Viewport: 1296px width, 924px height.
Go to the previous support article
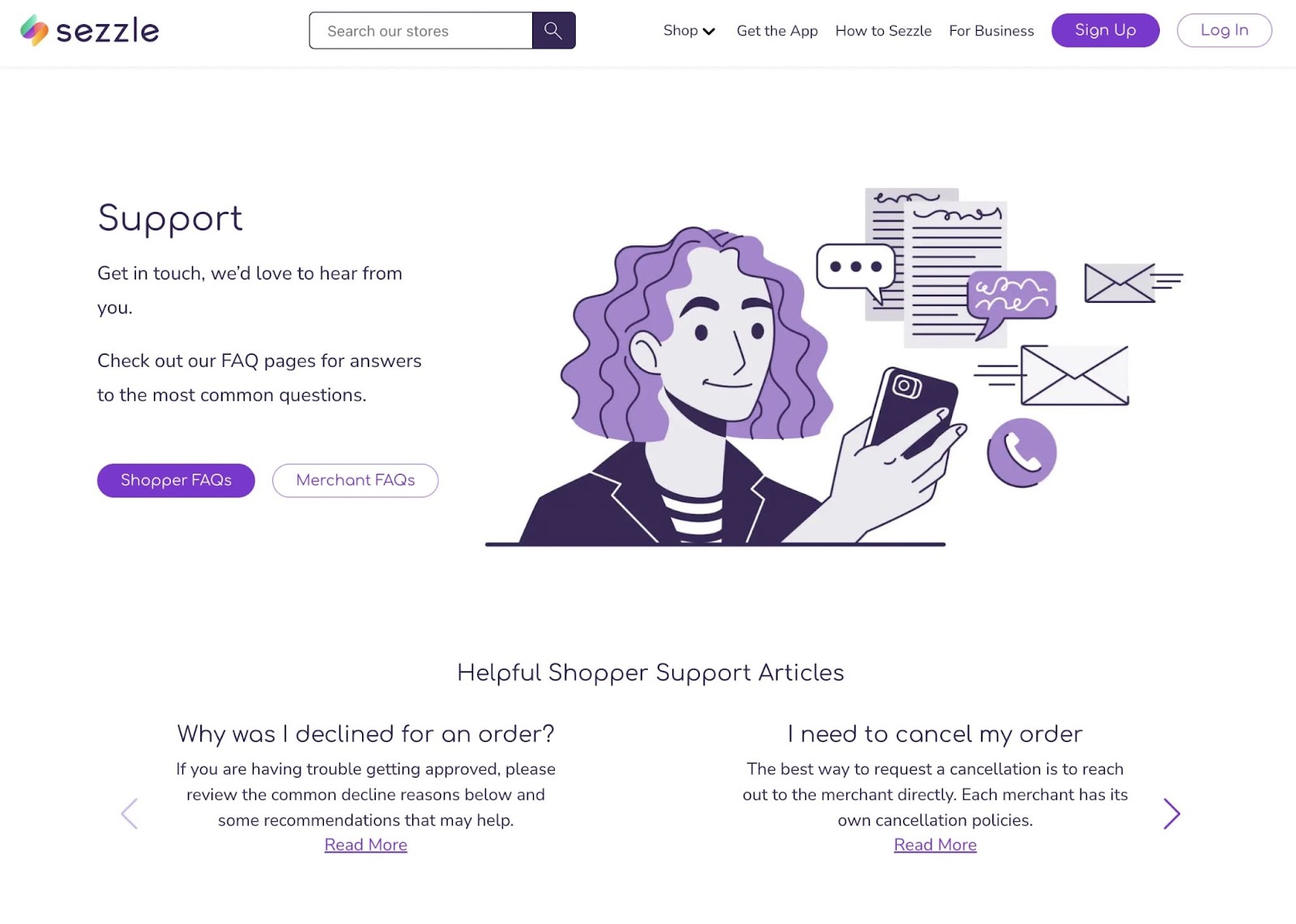[x=129, y=813]
